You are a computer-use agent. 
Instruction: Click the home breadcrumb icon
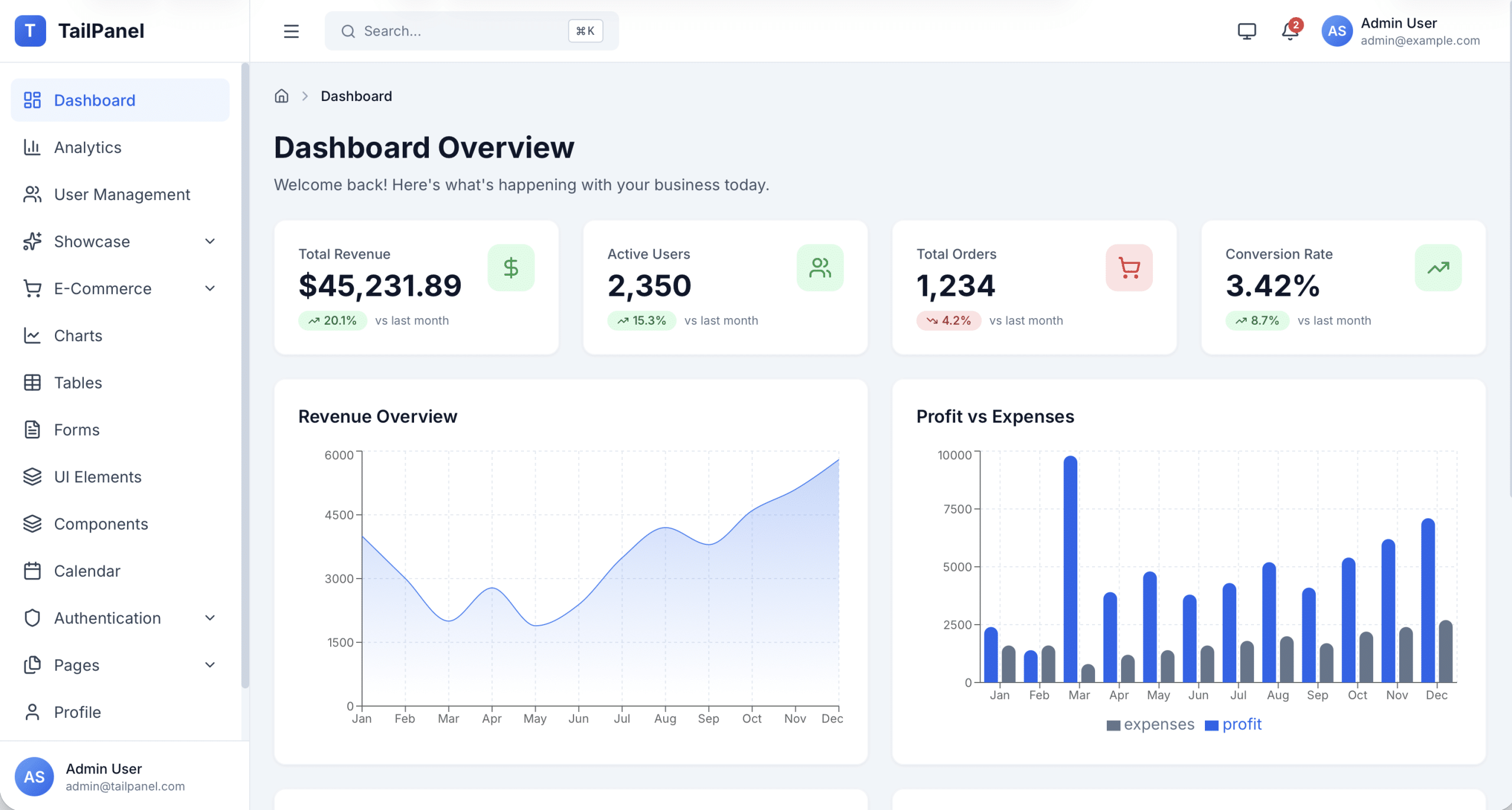click(x=282, y=96)
